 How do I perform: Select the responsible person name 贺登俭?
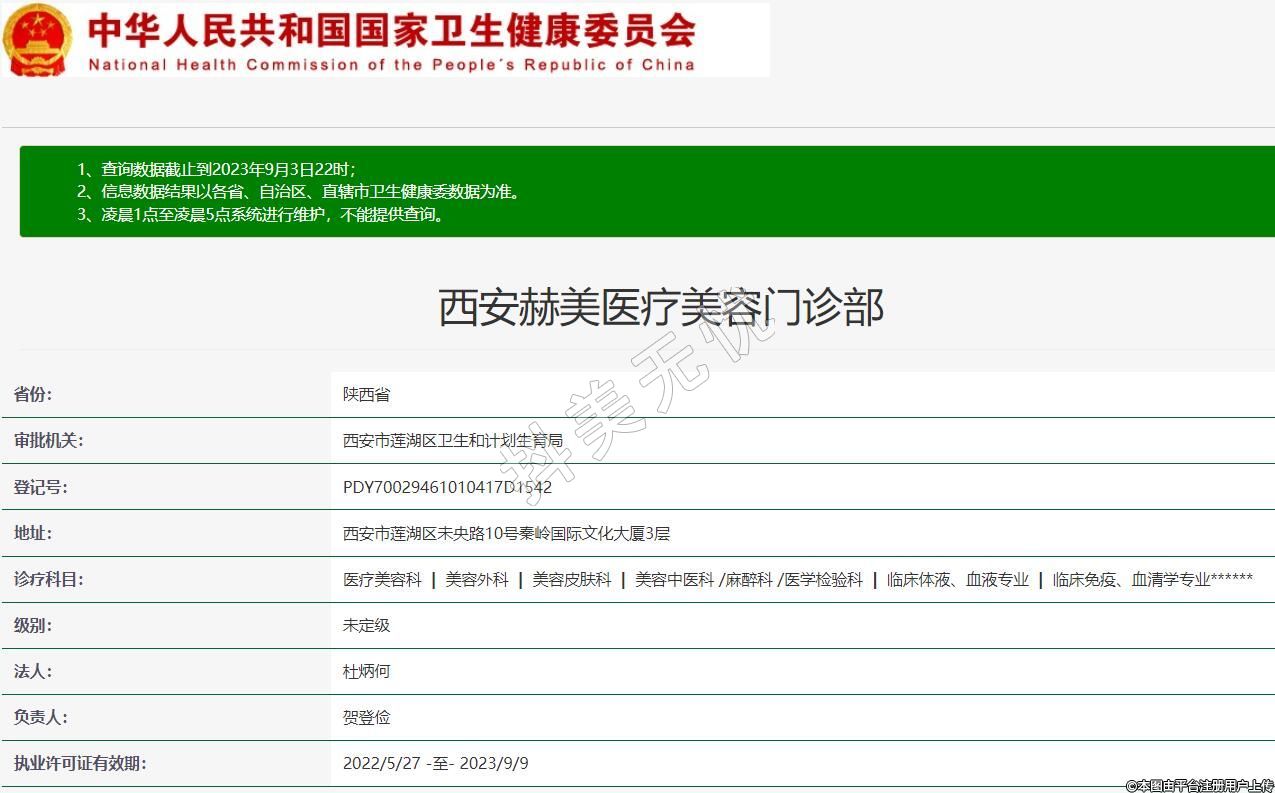366,718
